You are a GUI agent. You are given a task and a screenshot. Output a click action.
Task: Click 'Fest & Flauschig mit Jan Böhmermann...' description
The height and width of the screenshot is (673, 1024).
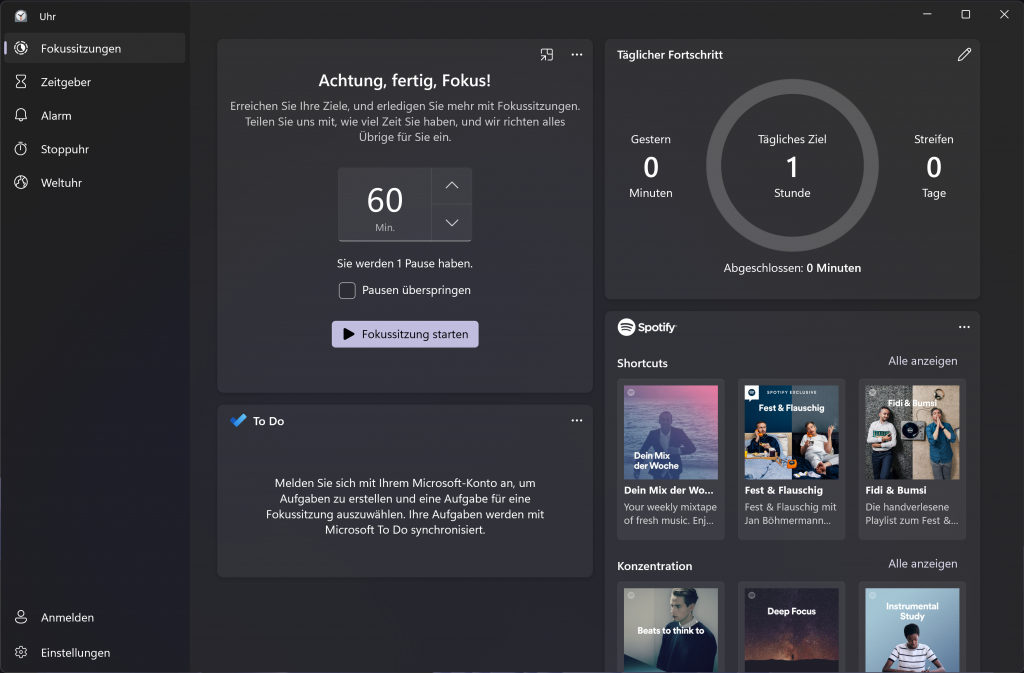[790, 514]
